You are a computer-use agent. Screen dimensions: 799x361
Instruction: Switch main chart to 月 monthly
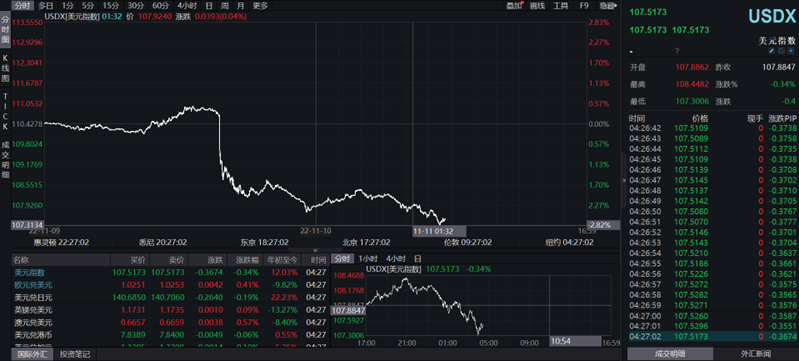pyautogui.click(x=240, y=6)
